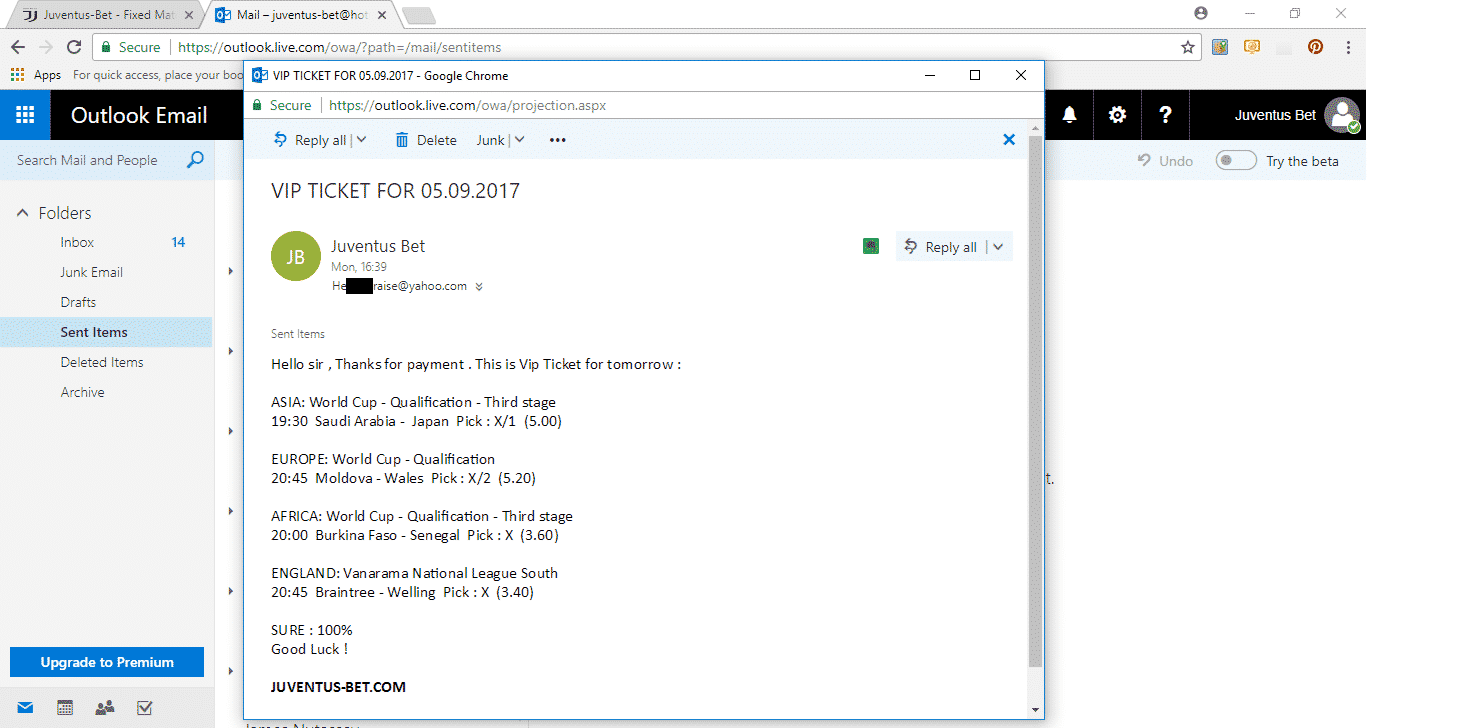The height and width of the screenshot is (728, 1478).
Task: Open Juventus Bet account avatar
Action: pos(1342,115)
